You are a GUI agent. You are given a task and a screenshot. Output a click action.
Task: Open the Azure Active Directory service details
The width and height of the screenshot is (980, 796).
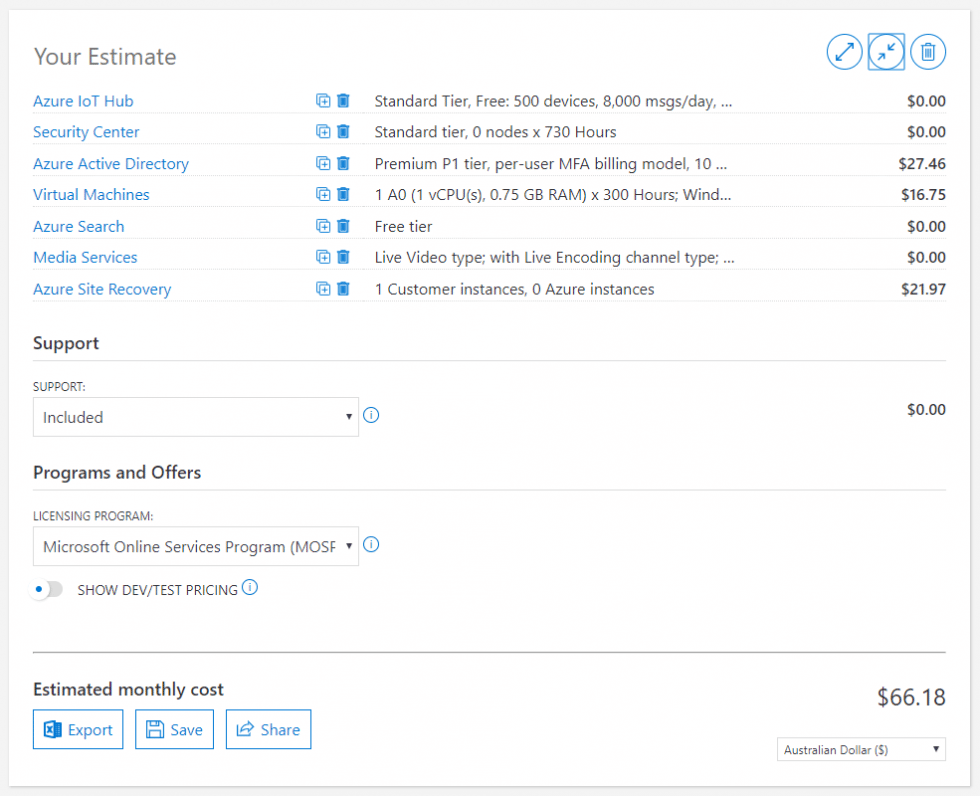coord(110,163)
